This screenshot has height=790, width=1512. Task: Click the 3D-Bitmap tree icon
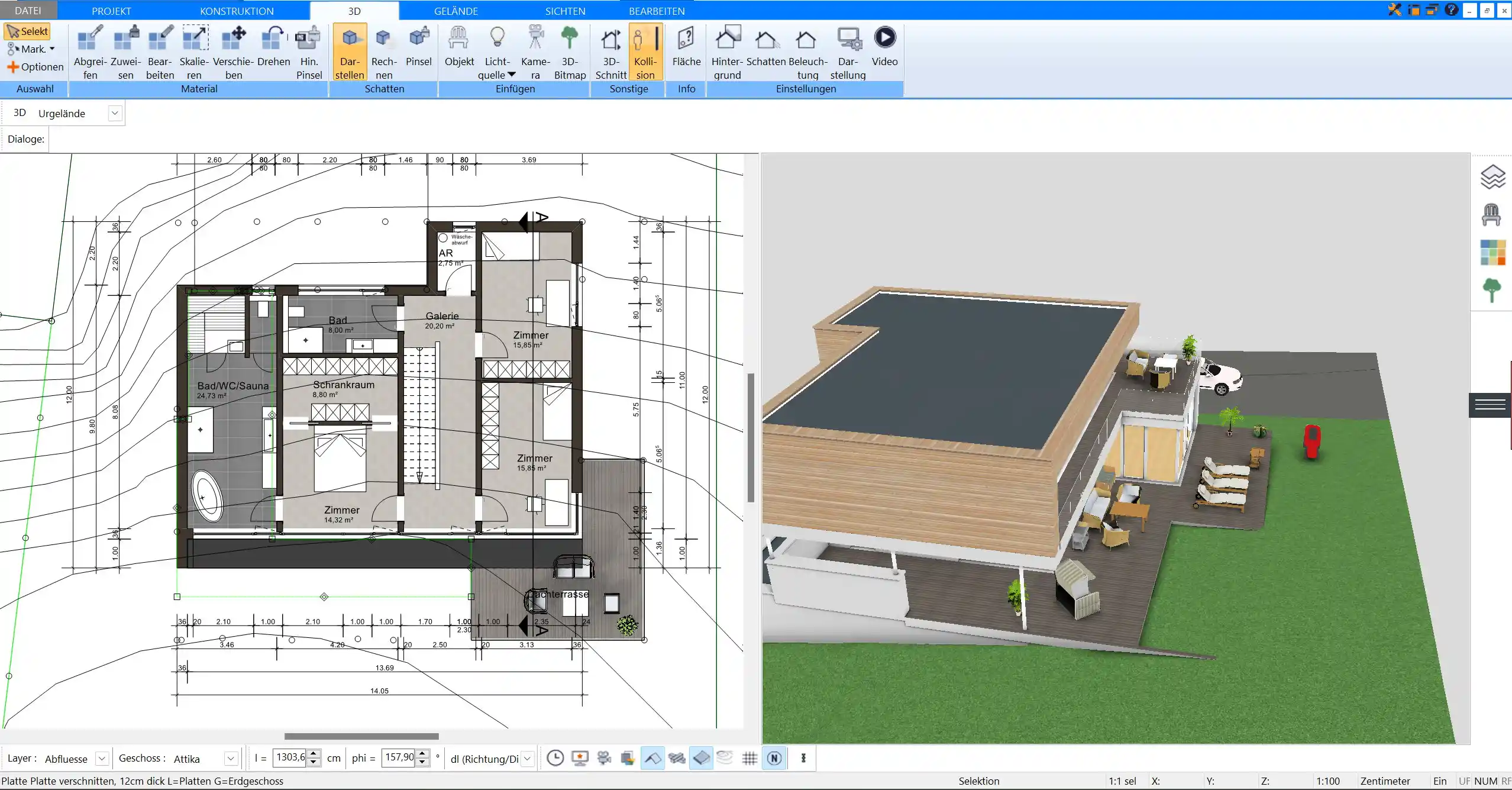(x=570, y=37)
